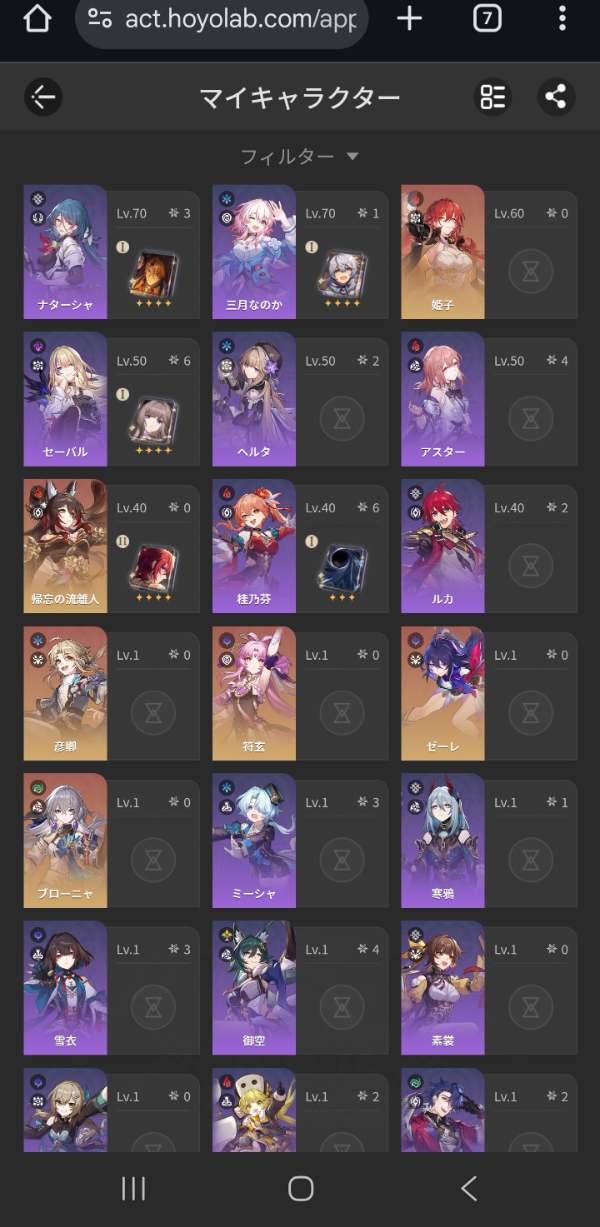Tap the back arrow beside マイキャラクター
This screenshot has width=600, height=1227.
(x=43, y=97)
